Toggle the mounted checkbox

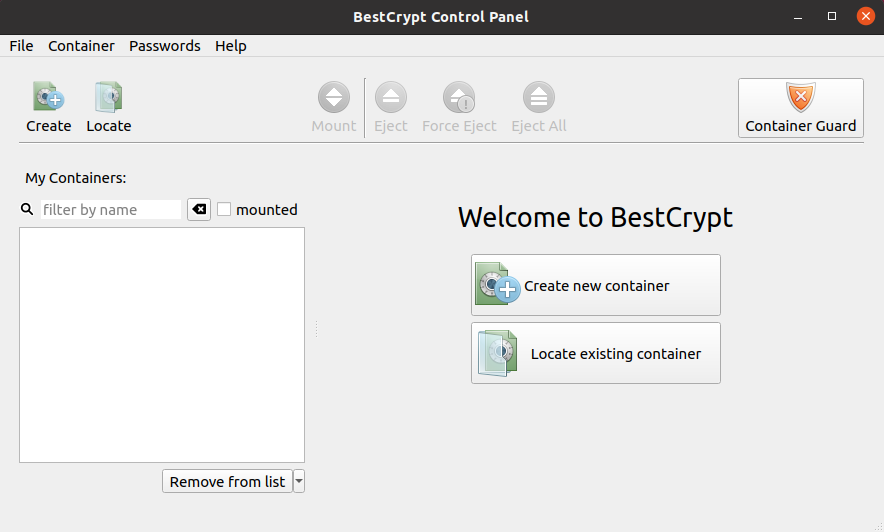click(224, 210)
